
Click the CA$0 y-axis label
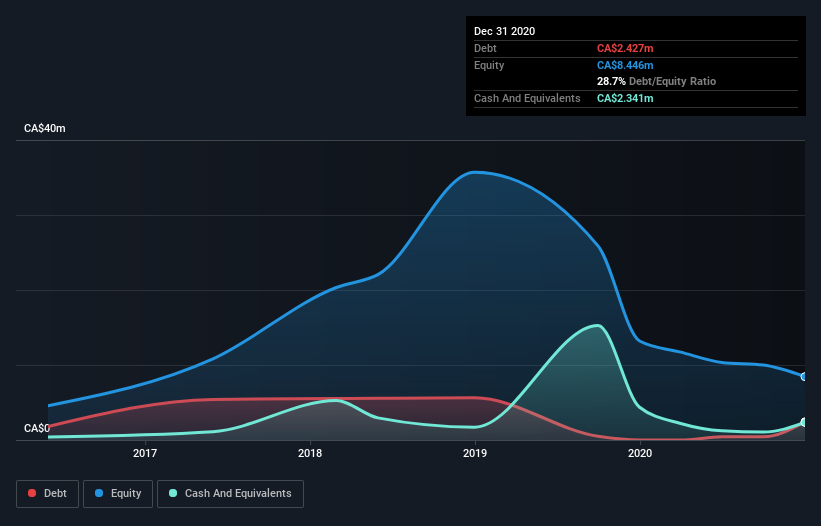click(37, 428)
